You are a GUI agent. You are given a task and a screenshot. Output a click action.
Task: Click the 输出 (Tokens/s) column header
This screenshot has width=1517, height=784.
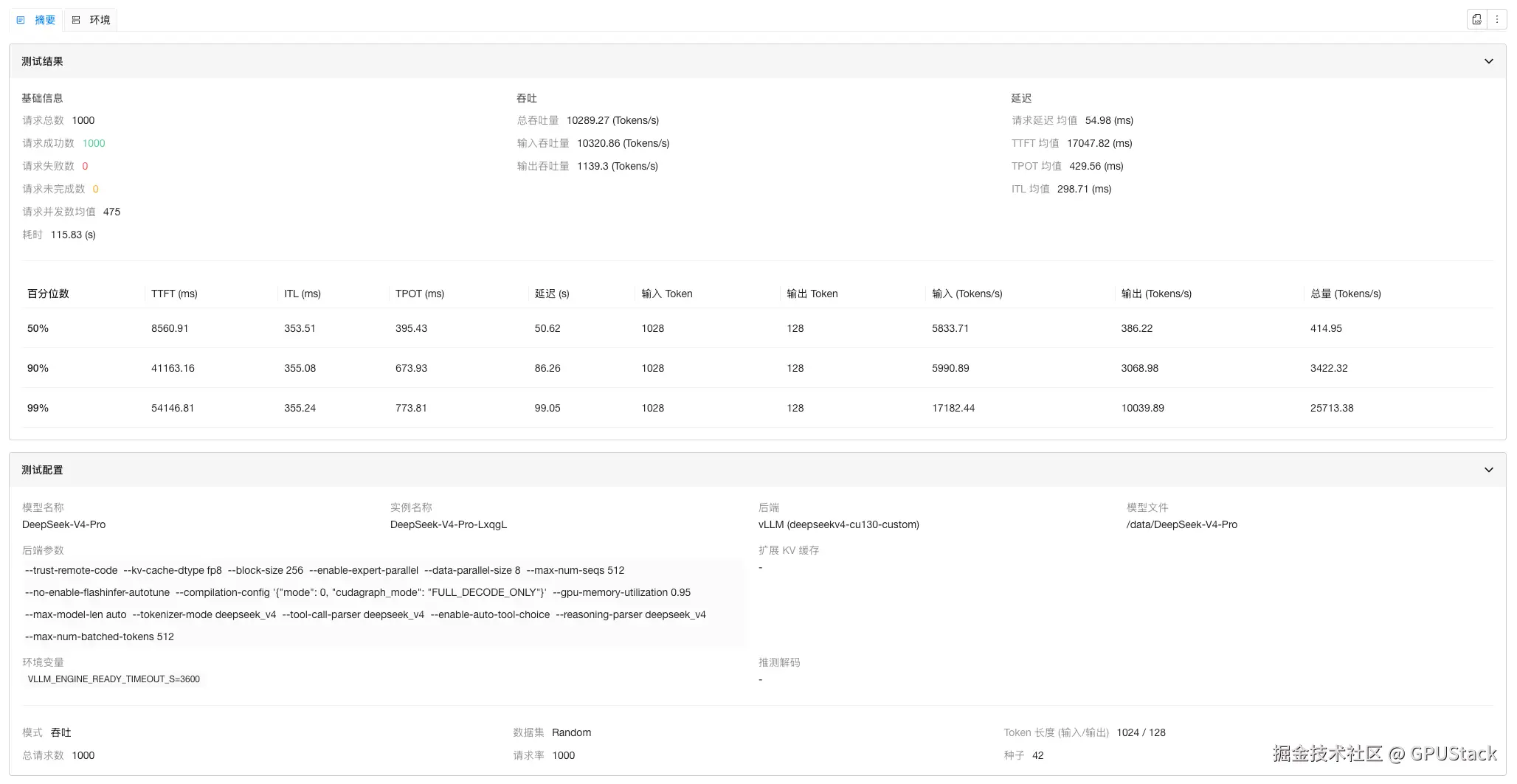click(x=1156, y=294)
